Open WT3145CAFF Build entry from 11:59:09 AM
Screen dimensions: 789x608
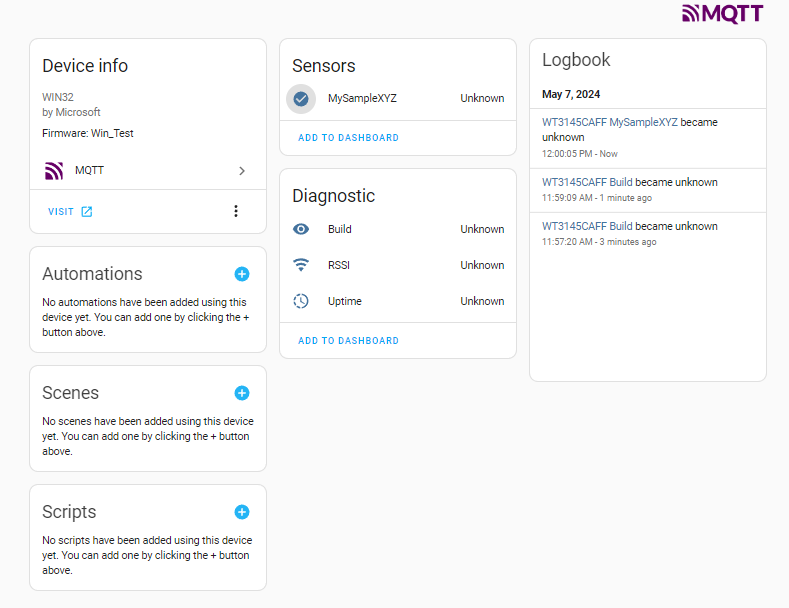(x=587, y=182)
